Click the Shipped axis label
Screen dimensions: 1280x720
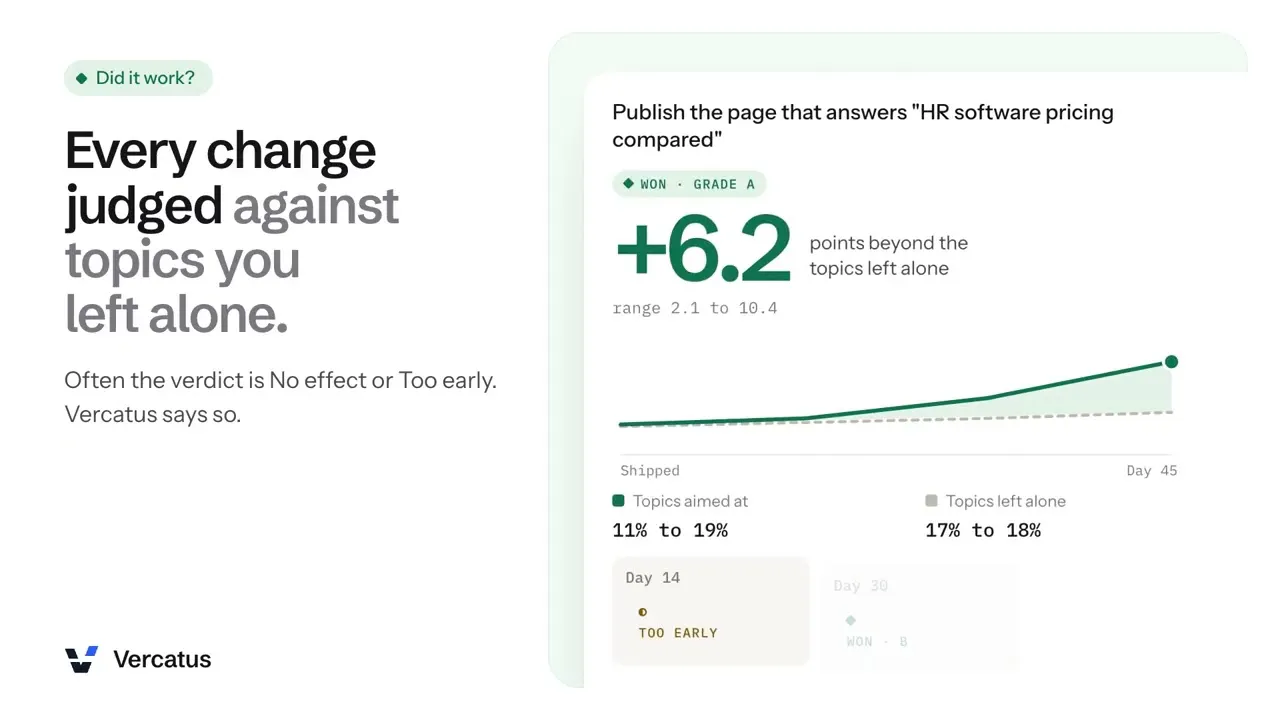point(650,471)
